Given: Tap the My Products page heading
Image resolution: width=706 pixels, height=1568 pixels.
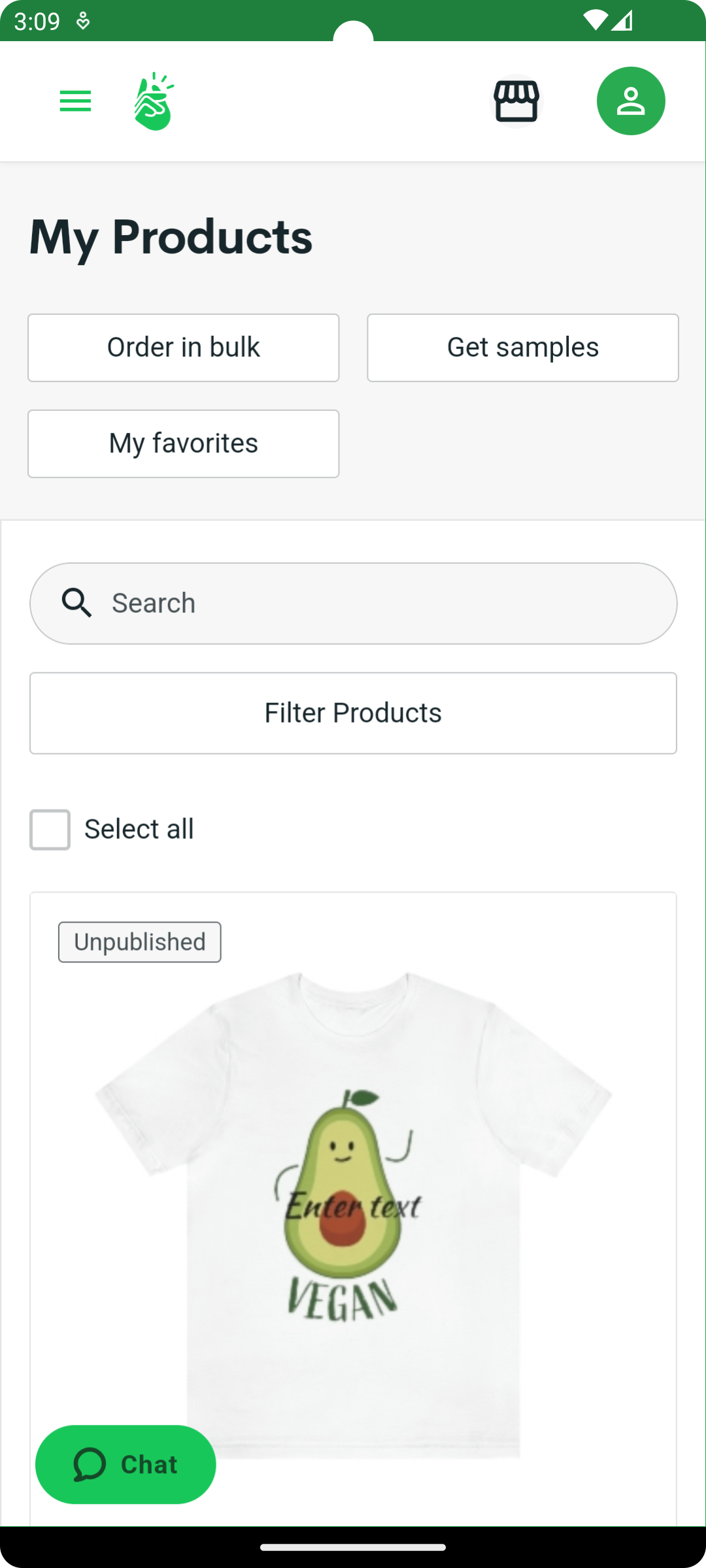Looking at the screenshot, I should click(x=171, y=237).
